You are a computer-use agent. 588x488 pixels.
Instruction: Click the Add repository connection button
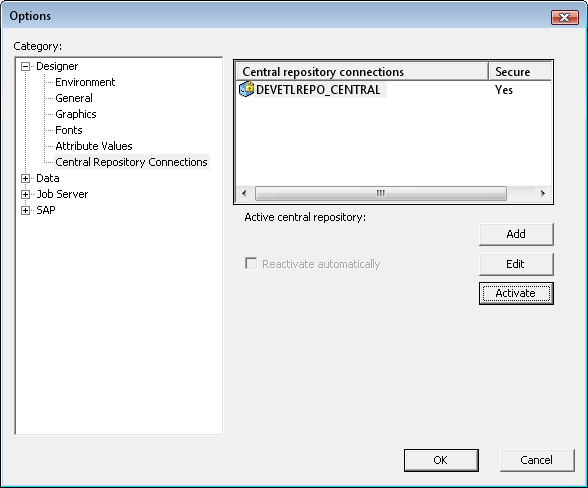coord(516,234)
